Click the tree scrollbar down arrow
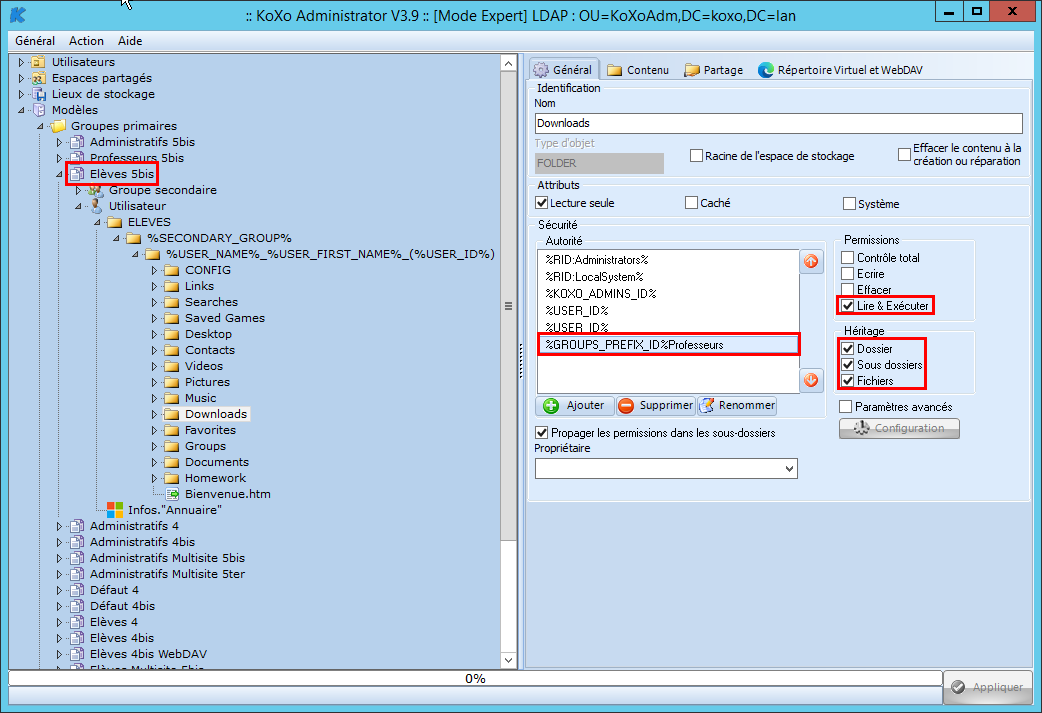This screenshot has height=713, width=1042. 508,661
